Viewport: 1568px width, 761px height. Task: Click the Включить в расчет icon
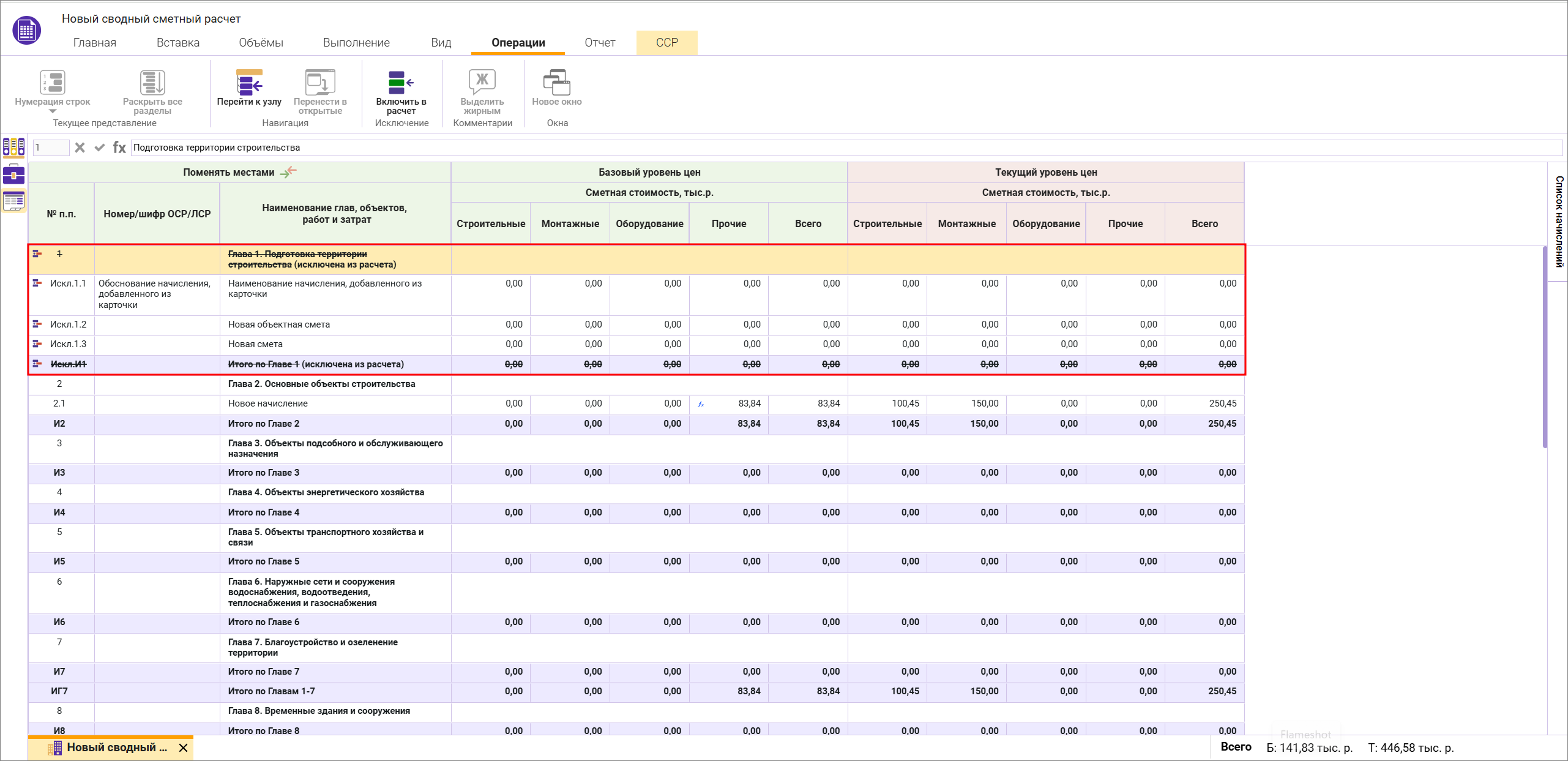[x=401, y=83]
